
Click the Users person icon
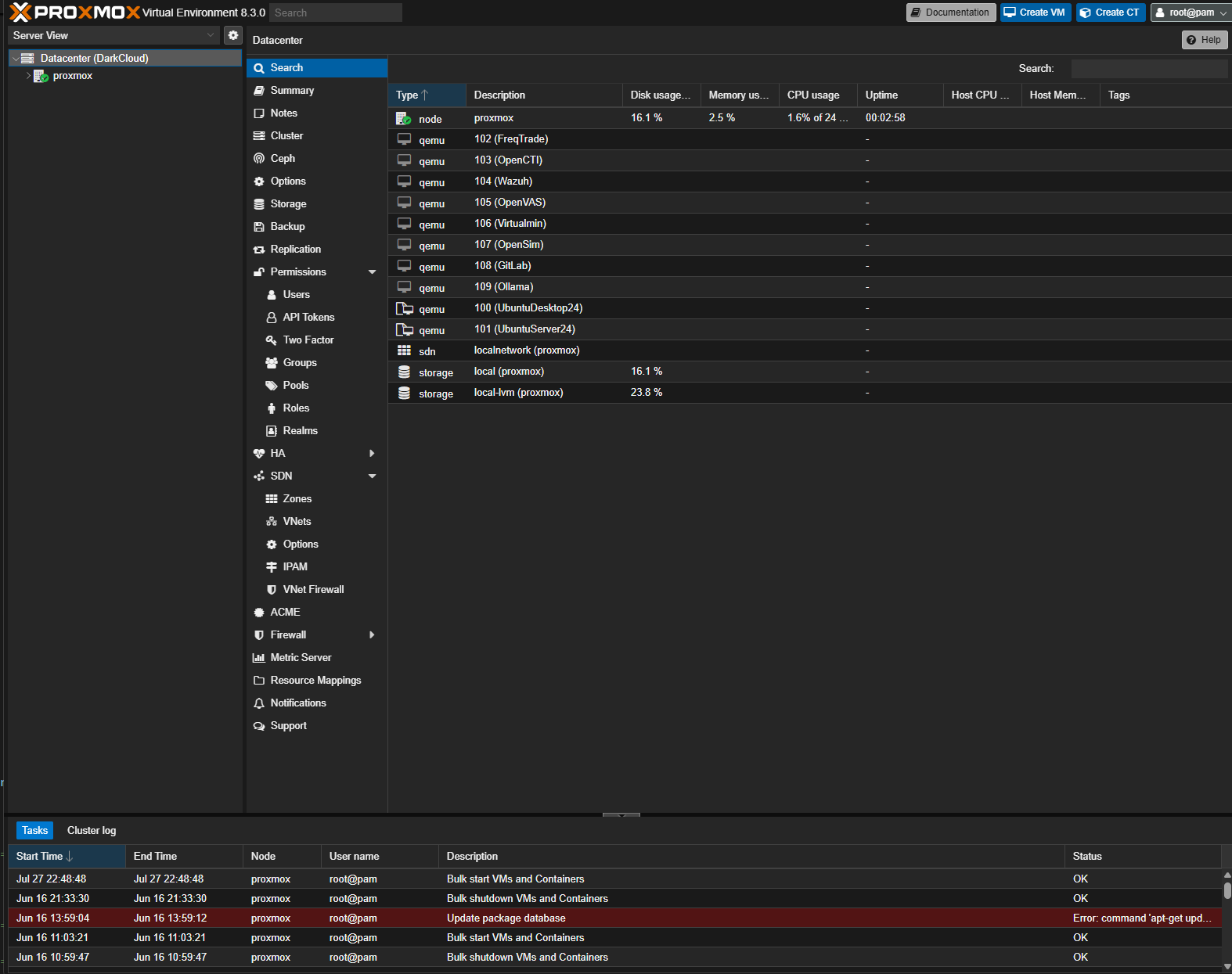tap(272, 295)
